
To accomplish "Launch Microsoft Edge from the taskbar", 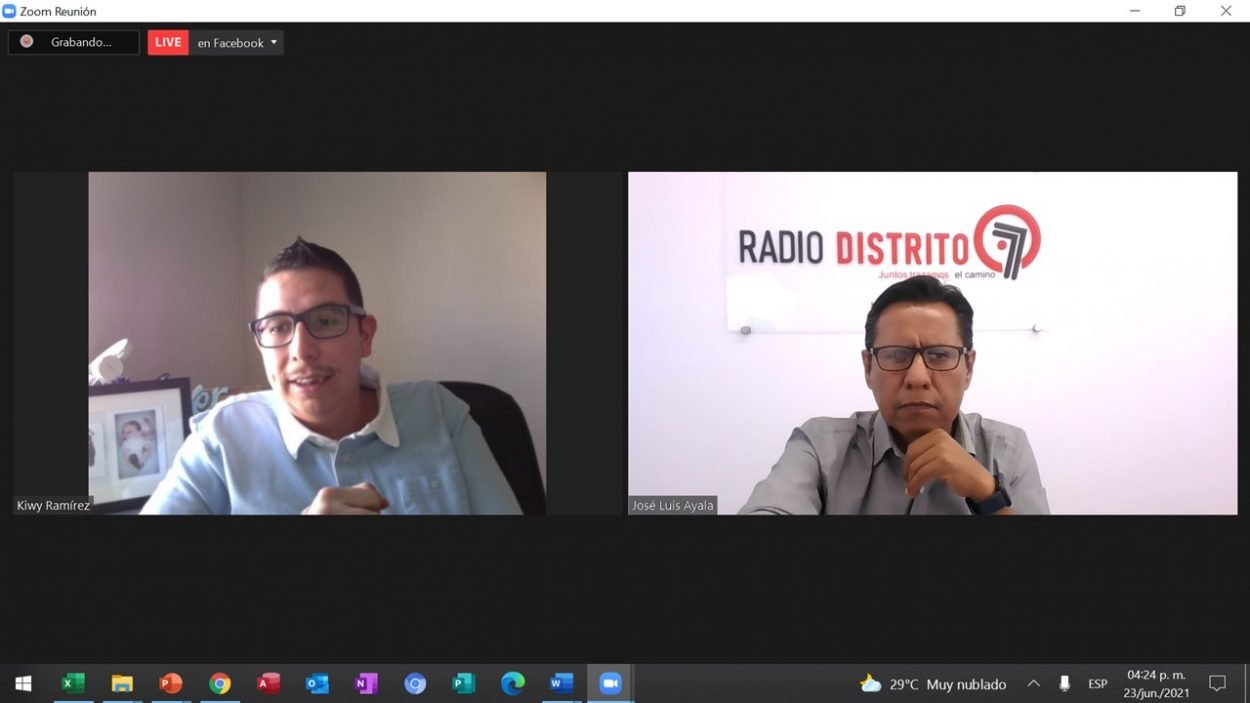I will point(512,684).
